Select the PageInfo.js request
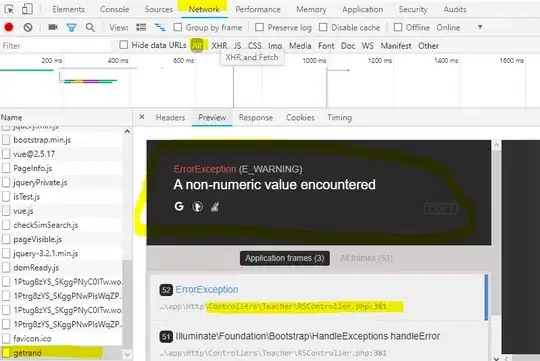Viewport: 540px width, 361px height. coord(61,168)
